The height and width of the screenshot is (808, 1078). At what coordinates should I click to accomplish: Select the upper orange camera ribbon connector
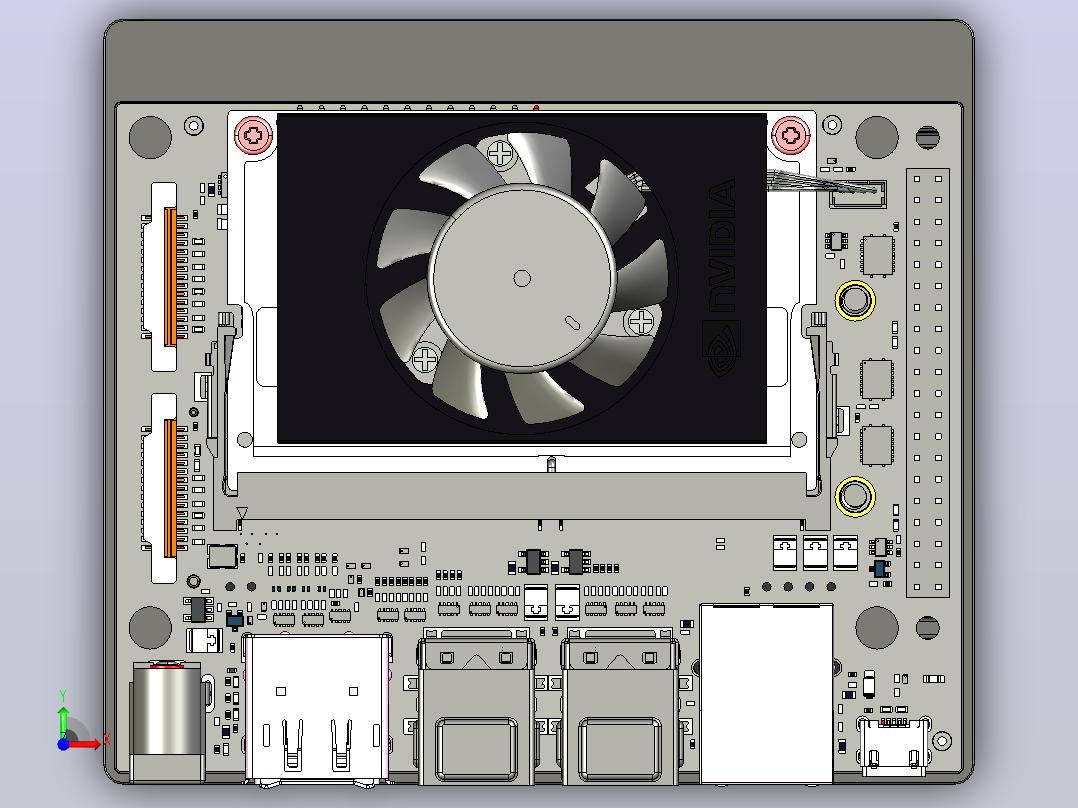170,276
